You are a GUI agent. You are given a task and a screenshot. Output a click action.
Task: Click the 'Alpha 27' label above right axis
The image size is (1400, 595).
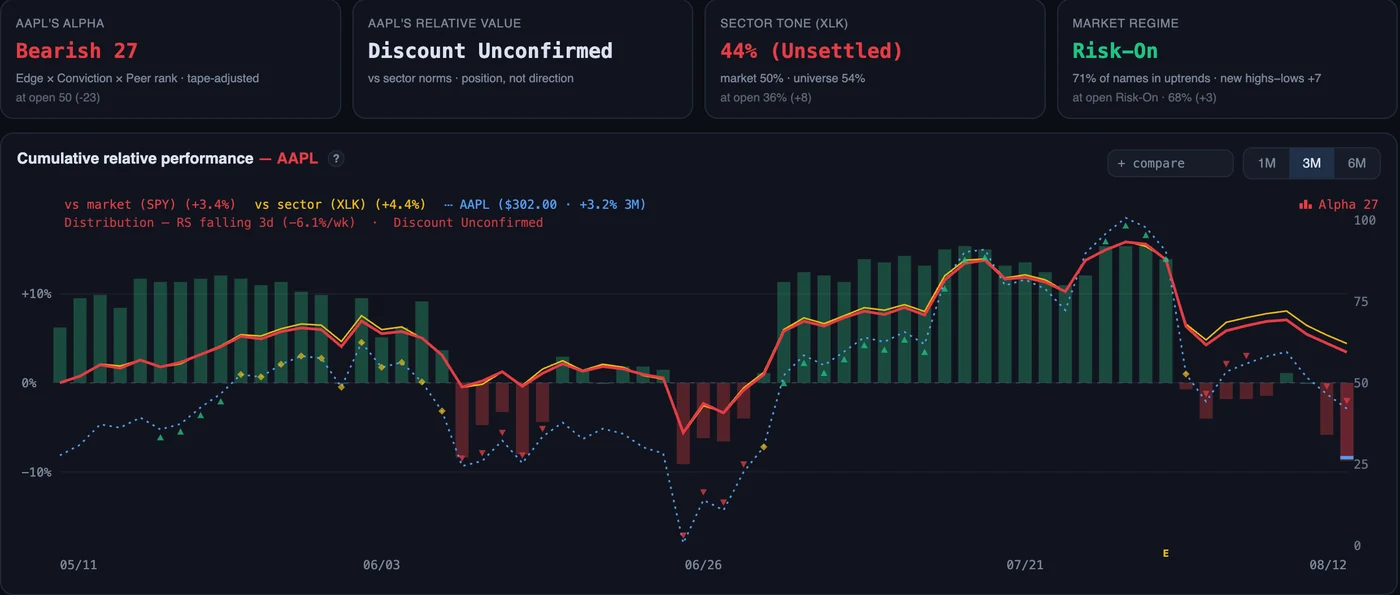[x=1348, y=204]
